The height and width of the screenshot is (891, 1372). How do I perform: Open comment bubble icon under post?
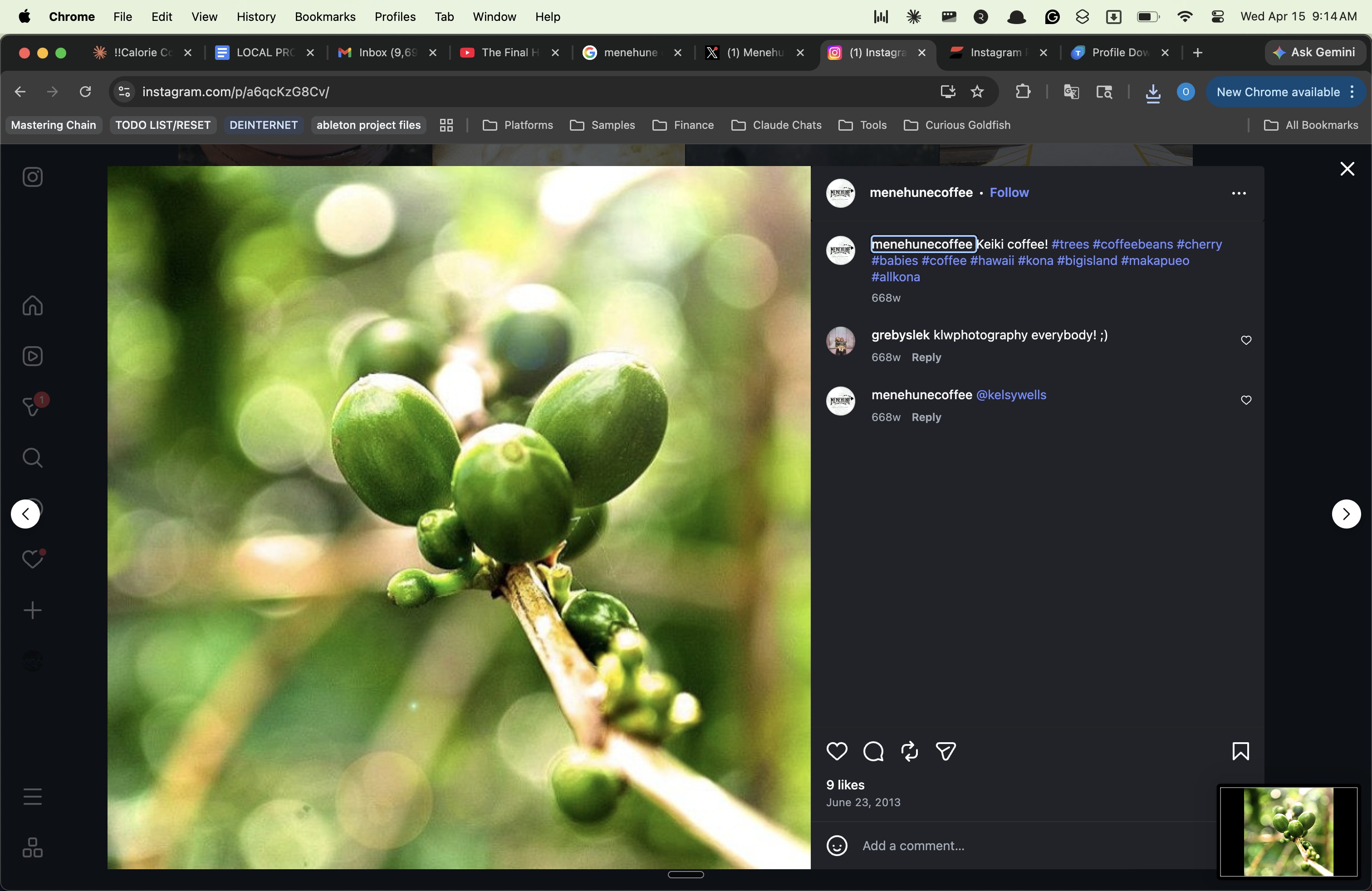[x=873, y=751]
